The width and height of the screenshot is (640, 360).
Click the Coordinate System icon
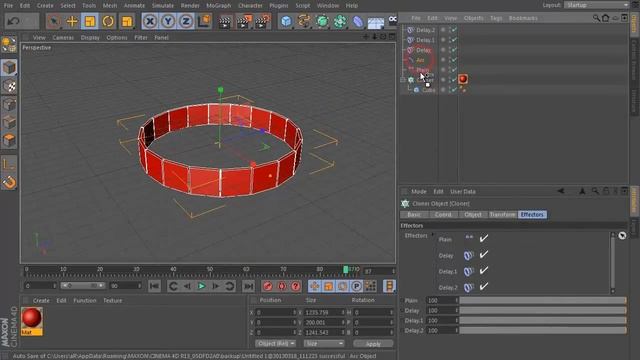tap(204, 21)
